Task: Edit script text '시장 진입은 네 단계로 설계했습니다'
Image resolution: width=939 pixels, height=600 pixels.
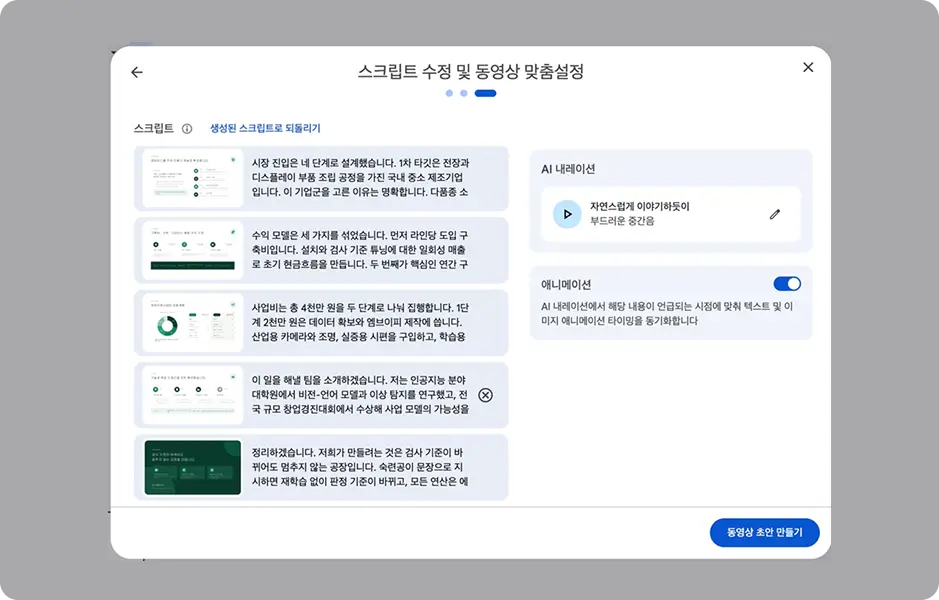Action: click(x=361, y=178)
